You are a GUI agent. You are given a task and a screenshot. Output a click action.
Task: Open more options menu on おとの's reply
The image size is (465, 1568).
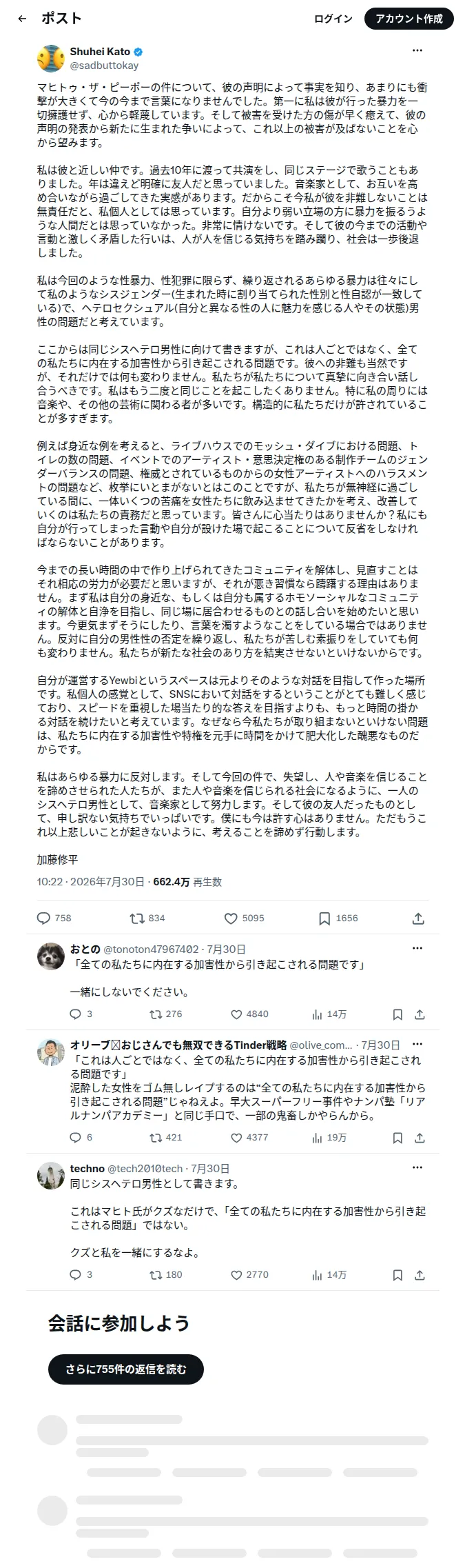(x=417, y=948)
